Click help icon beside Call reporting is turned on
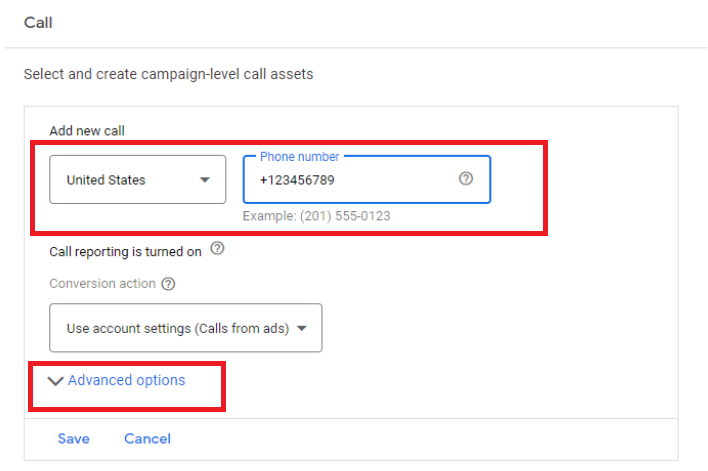The image size is (708, 471). coord(217,248)
